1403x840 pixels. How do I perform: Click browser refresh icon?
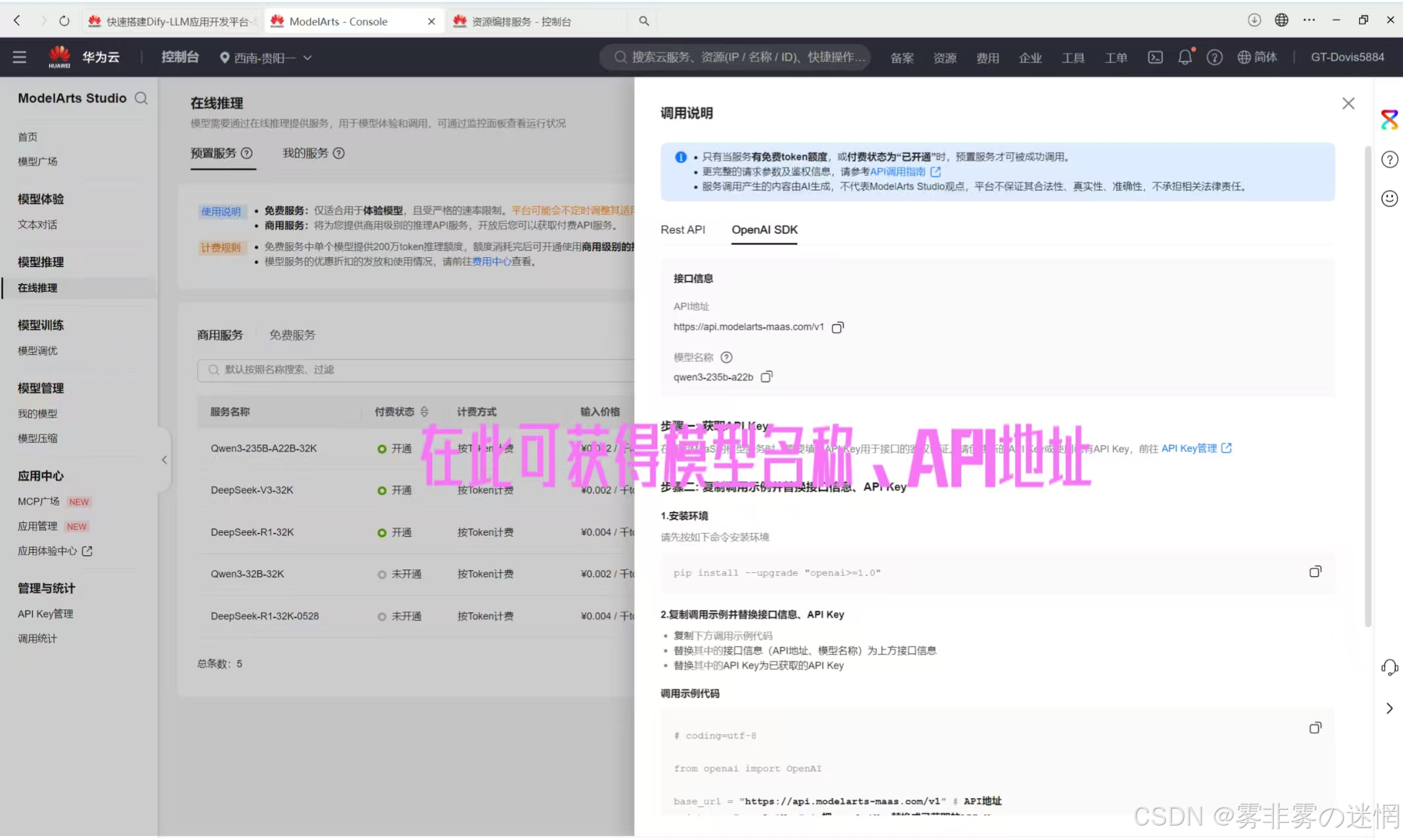64,21
